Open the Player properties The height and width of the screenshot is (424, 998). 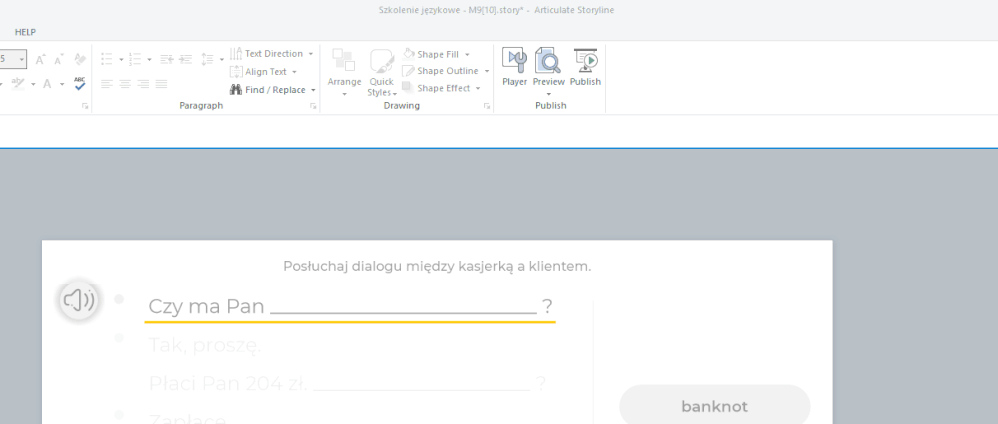tap(514, 67)
